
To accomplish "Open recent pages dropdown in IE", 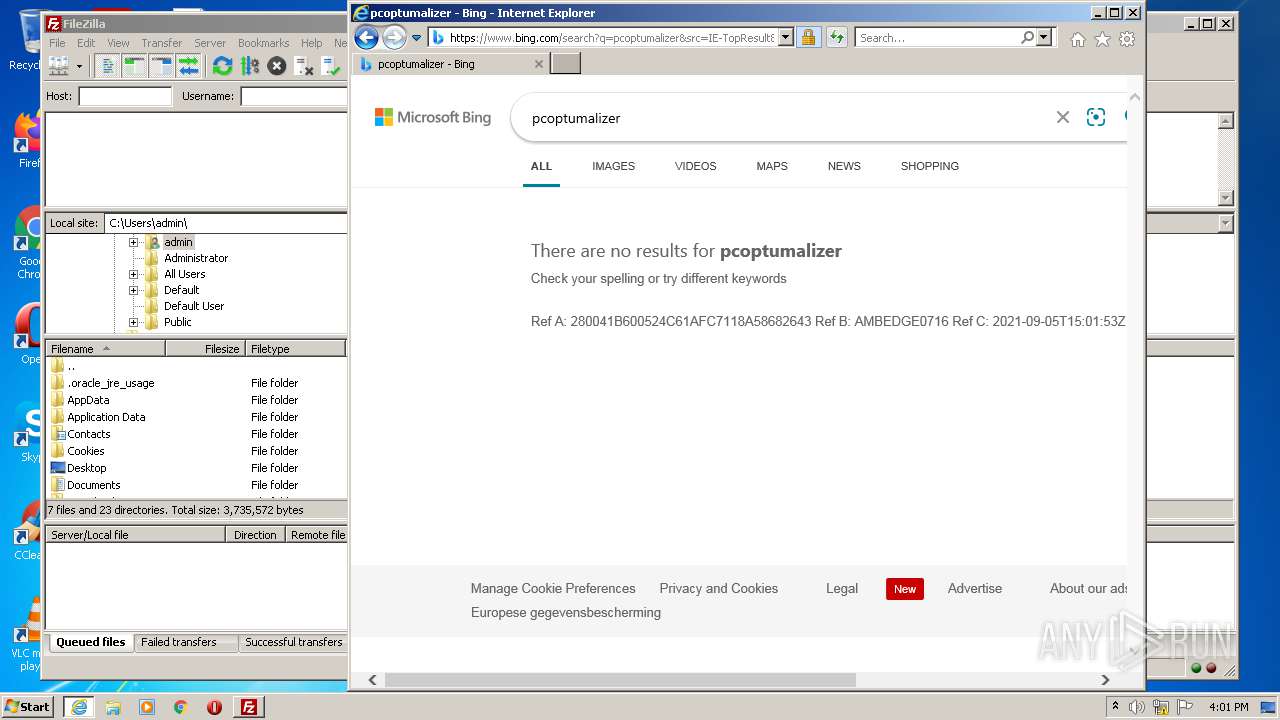I will coord(417,38).
